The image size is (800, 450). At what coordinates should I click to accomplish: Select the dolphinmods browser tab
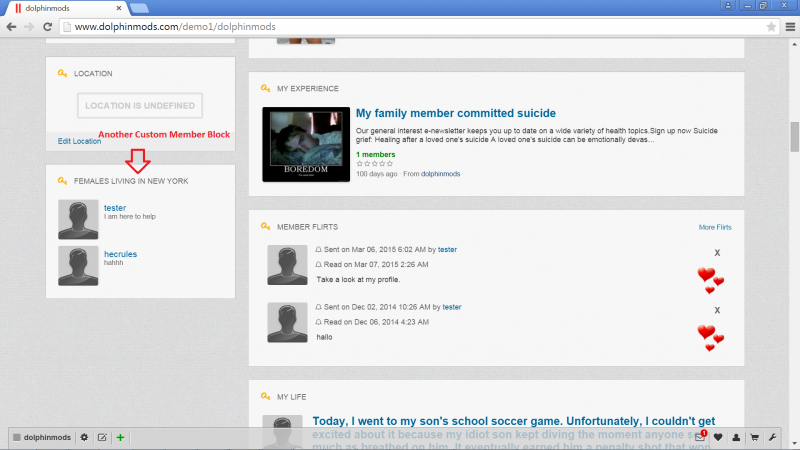coord(66,8)
